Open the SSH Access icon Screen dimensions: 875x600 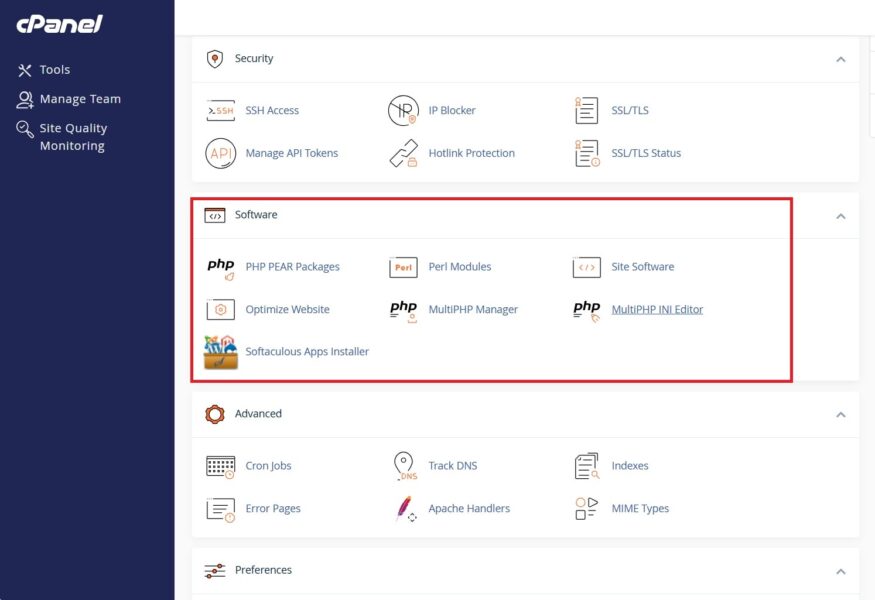[221, 110]
